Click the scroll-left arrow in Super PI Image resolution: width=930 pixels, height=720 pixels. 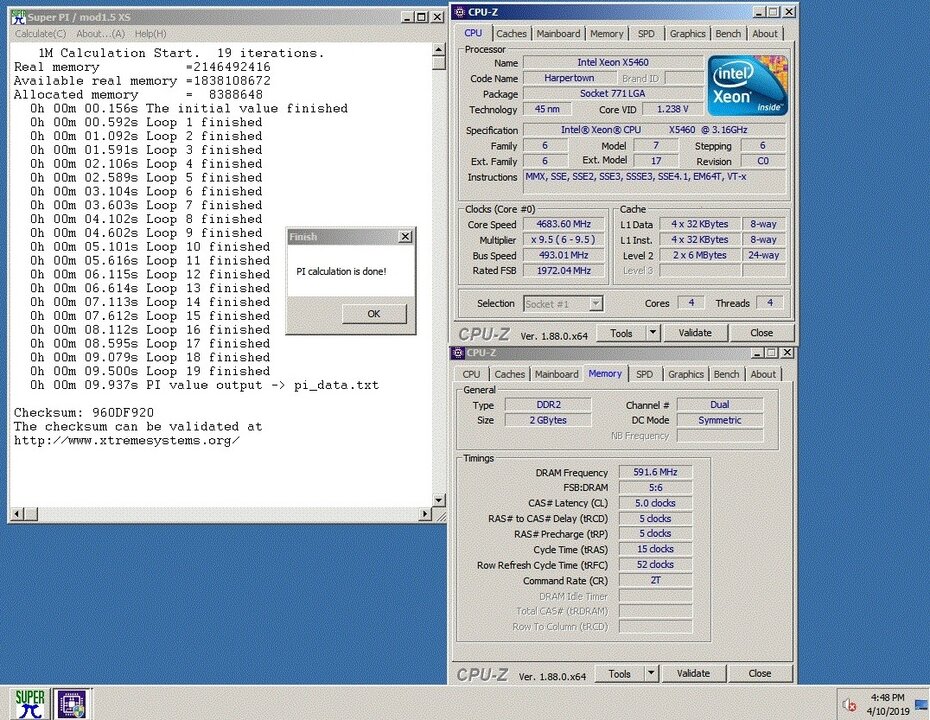(x=17, y=514)
